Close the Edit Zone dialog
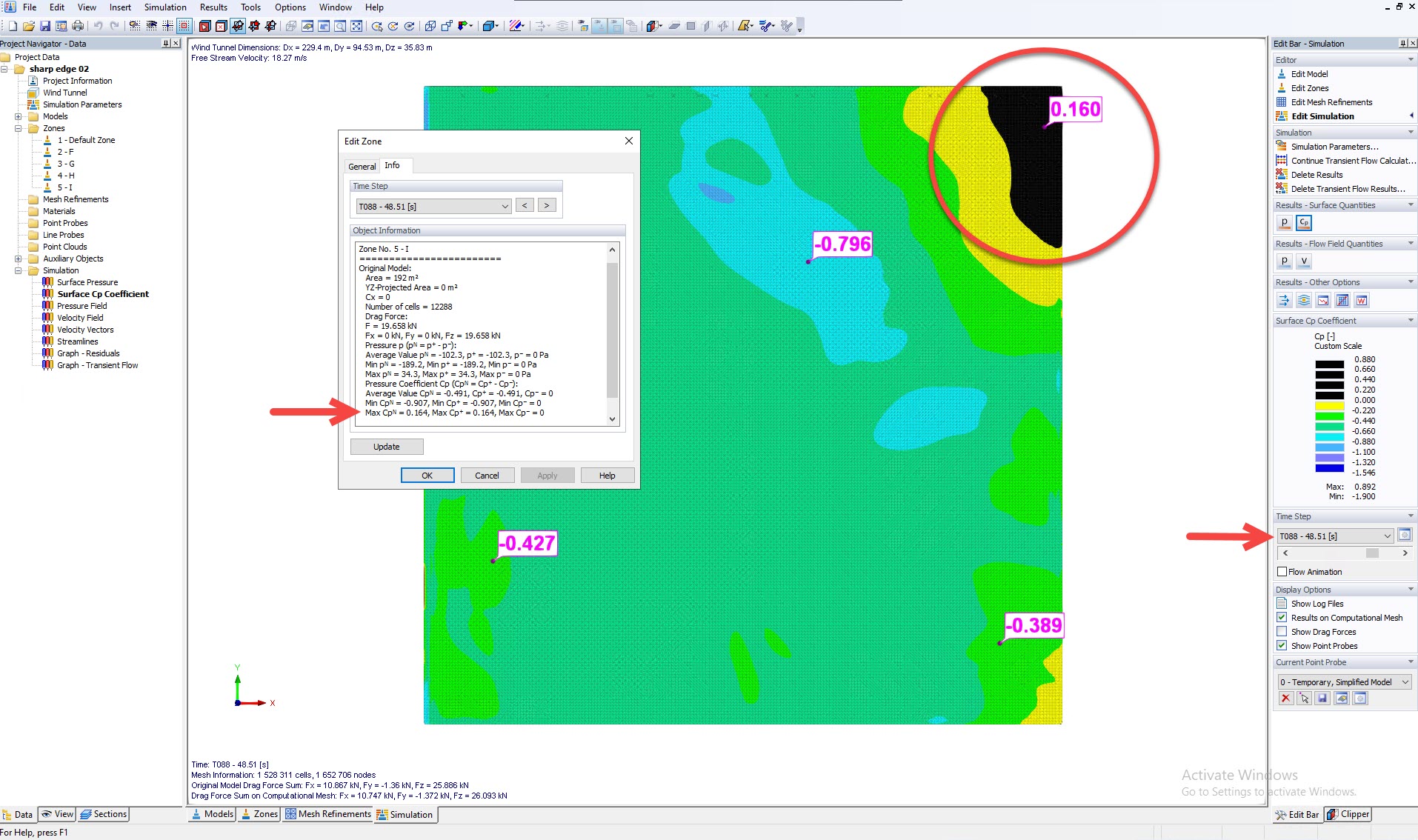This screenshot has width=1418, height=840. pos(628,141)
